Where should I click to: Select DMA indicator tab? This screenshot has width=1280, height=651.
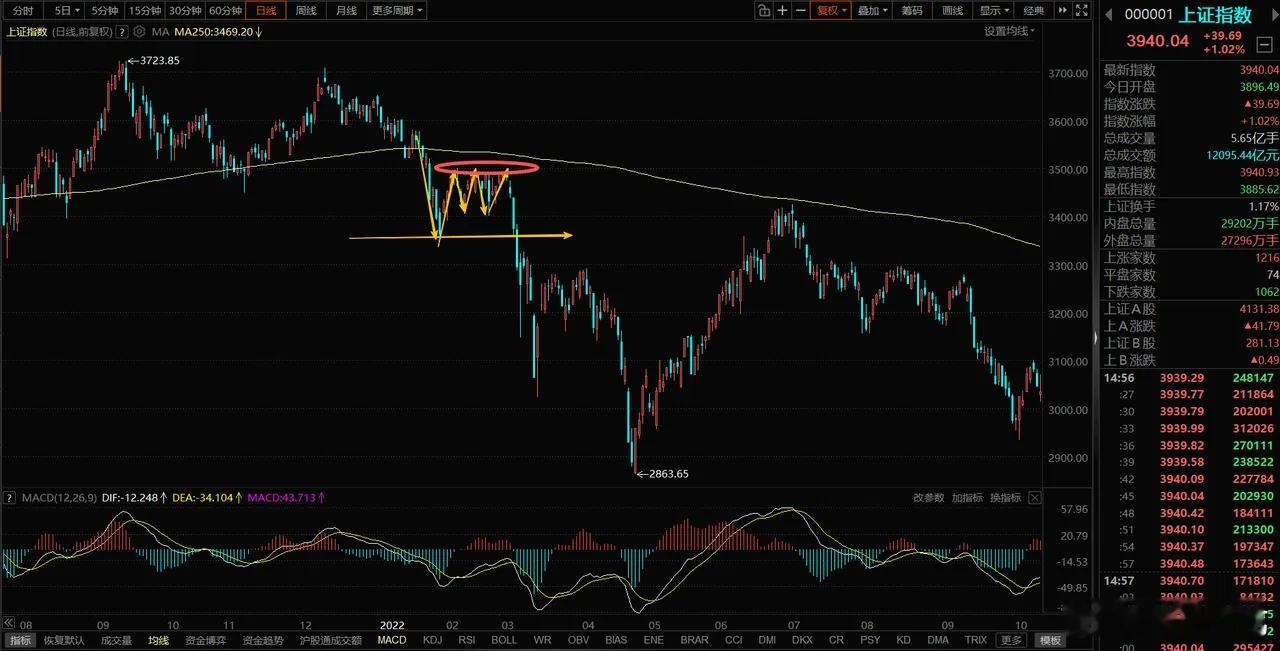click(x=938, y=640)
